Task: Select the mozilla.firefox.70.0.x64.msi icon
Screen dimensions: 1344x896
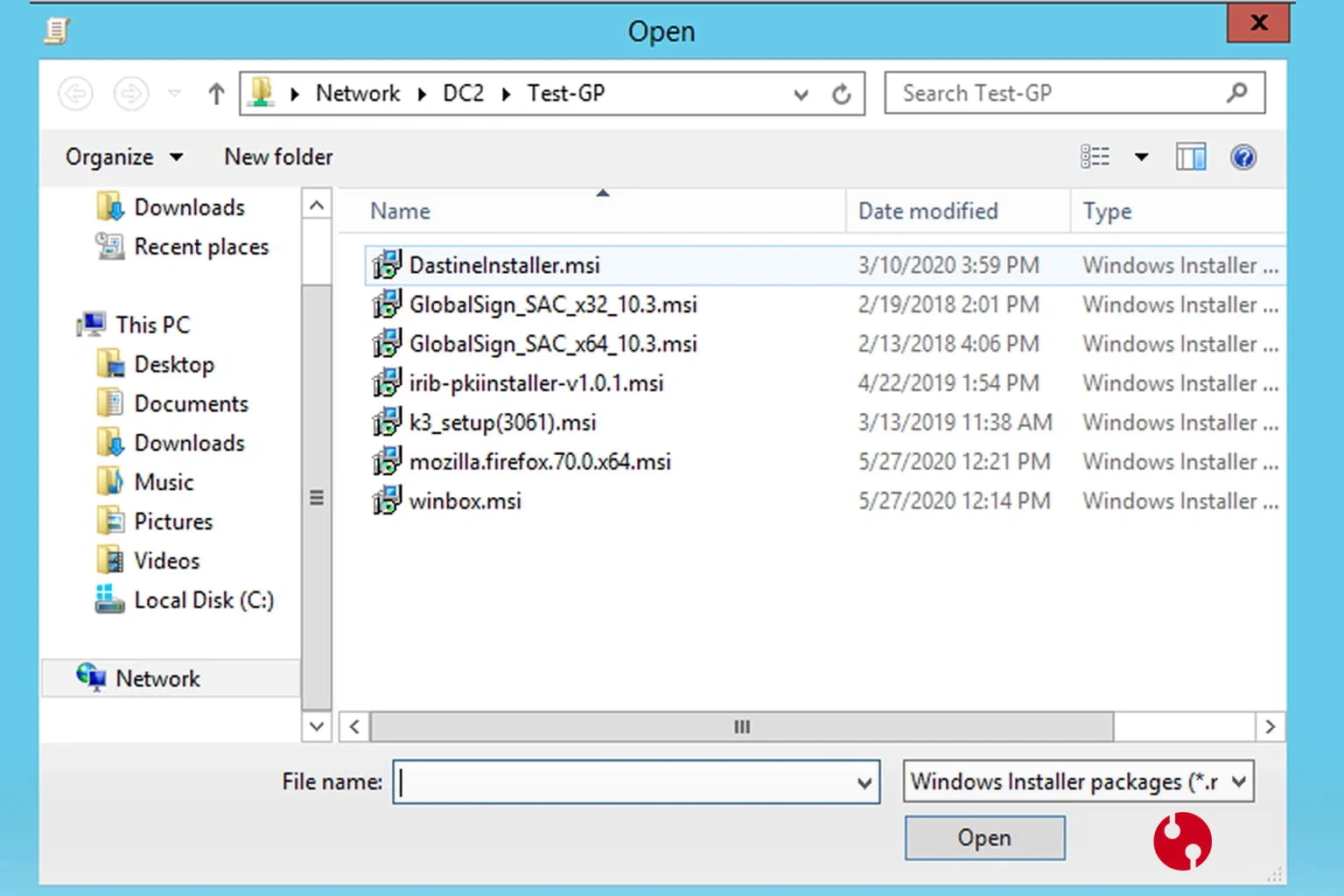Action: click(x=387, y=461)
